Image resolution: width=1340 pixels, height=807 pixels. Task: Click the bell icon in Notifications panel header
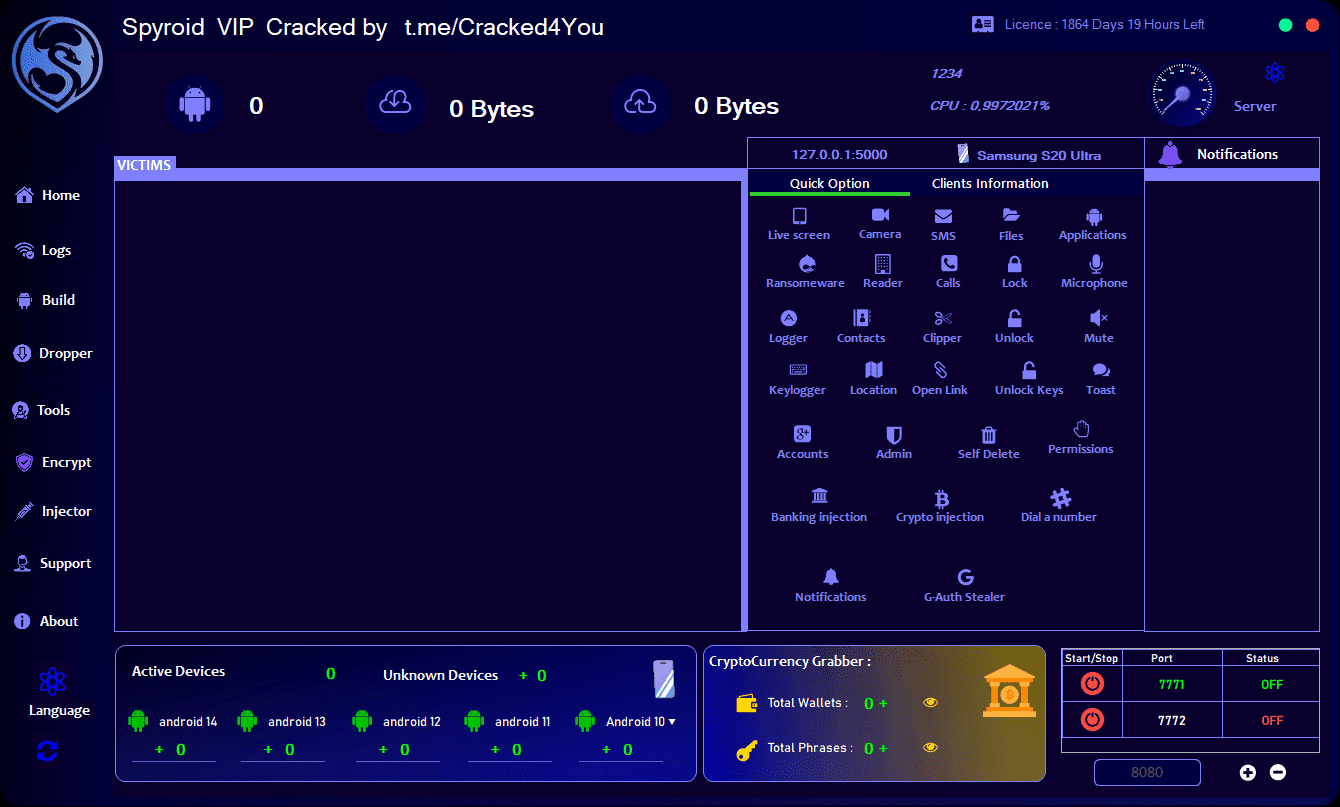tap(1169, 154)
